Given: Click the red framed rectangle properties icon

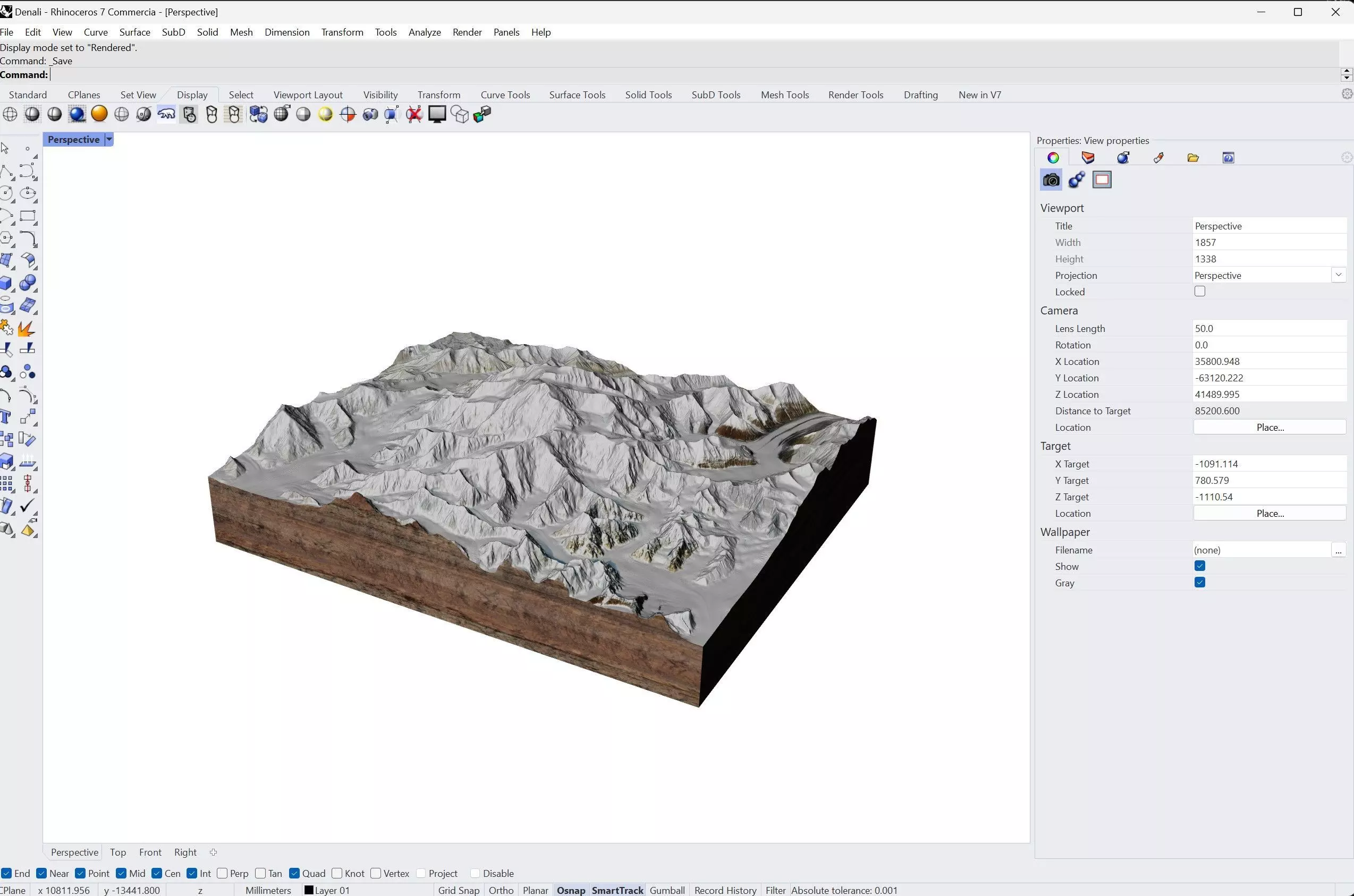Looking at the screenshot, I should tap(1102, 180).
